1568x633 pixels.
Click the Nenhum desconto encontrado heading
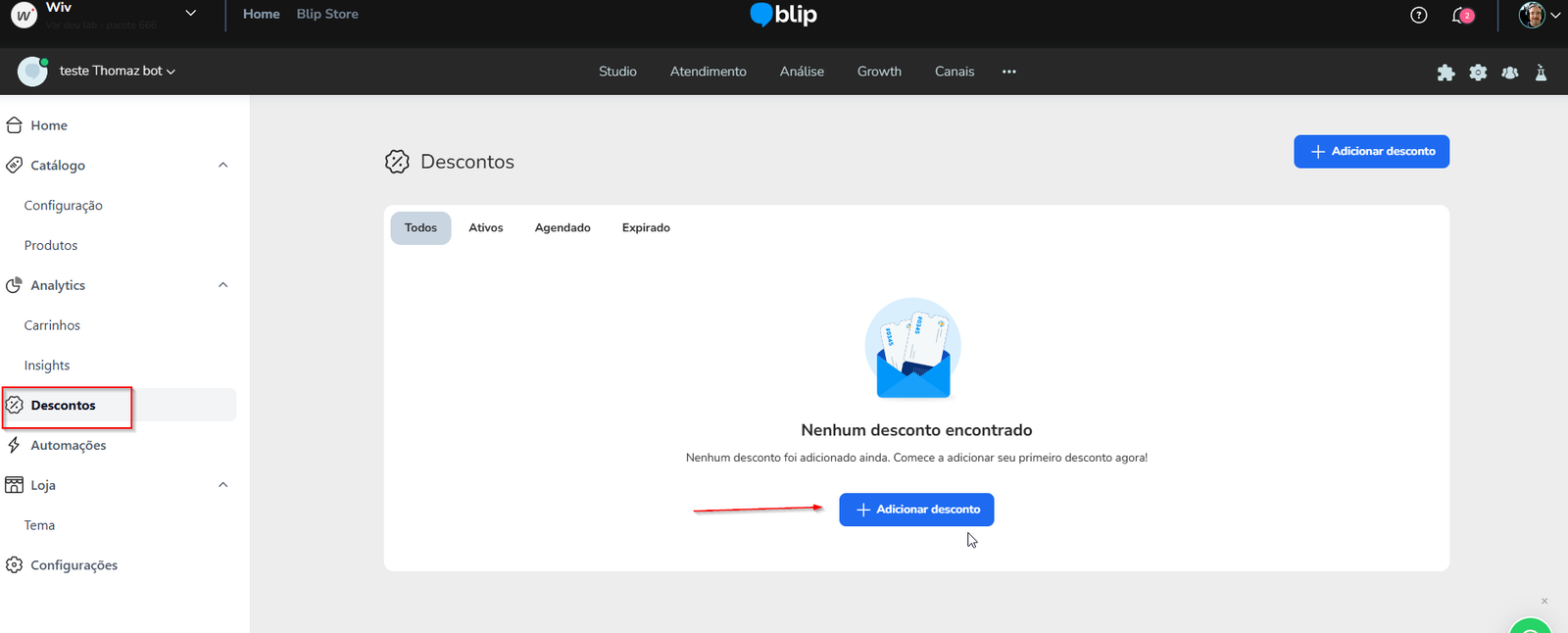916,430
